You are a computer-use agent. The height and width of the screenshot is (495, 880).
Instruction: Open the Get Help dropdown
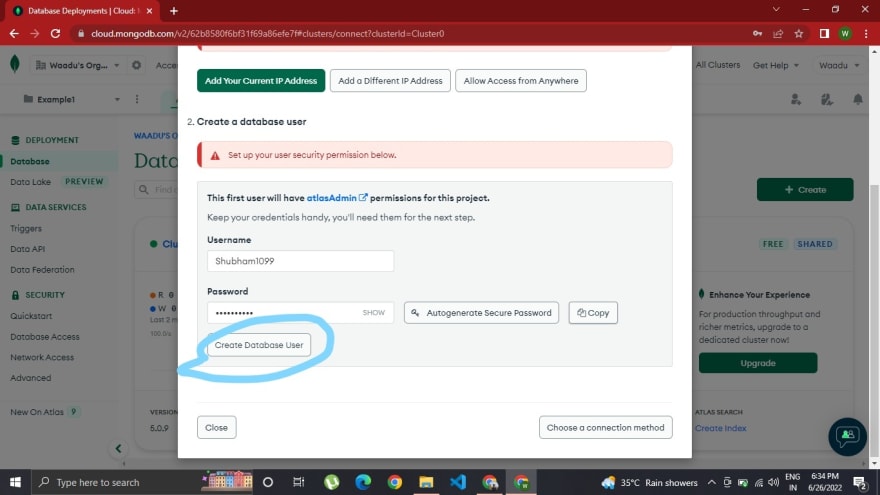[776, 65]
